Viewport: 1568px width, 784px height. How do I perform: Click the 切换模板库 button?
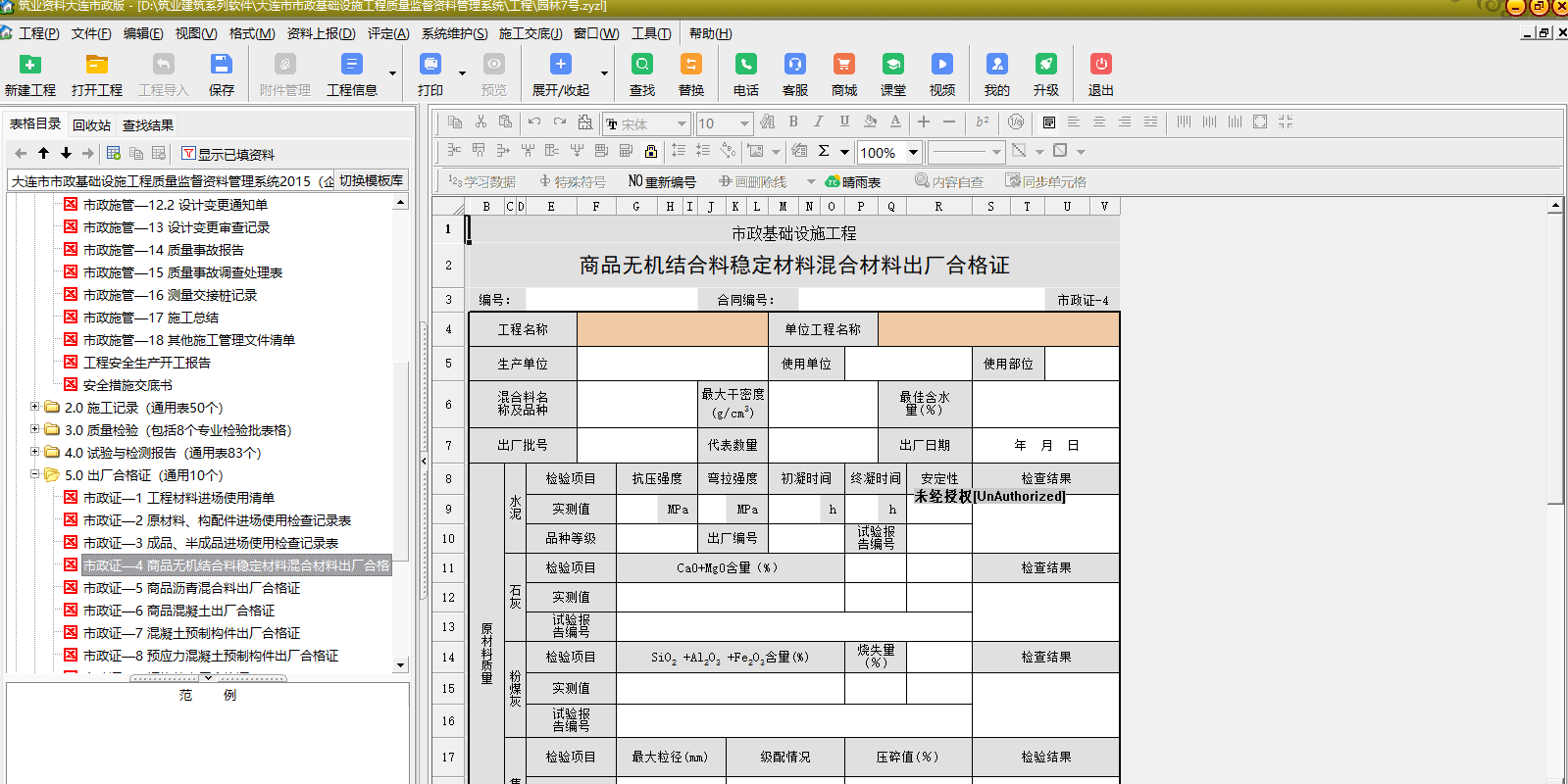click(371, 180)
